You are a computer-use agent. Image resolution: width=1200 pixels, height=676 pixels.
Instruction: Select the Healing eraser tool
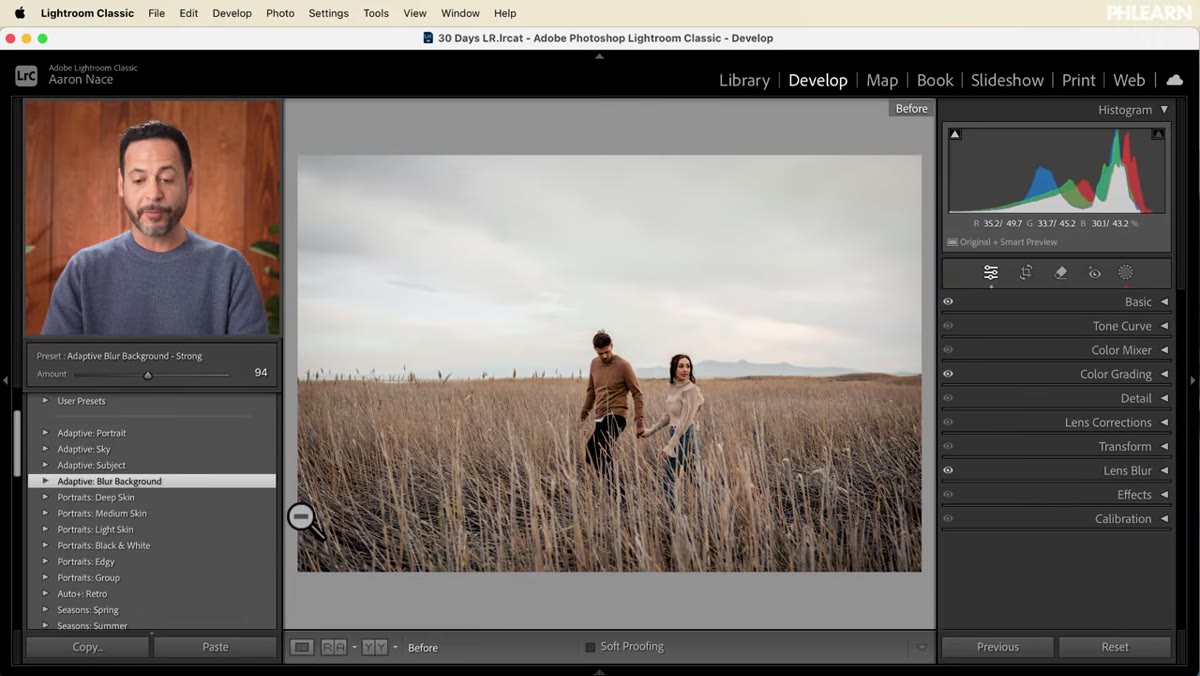coord(1061,272)
